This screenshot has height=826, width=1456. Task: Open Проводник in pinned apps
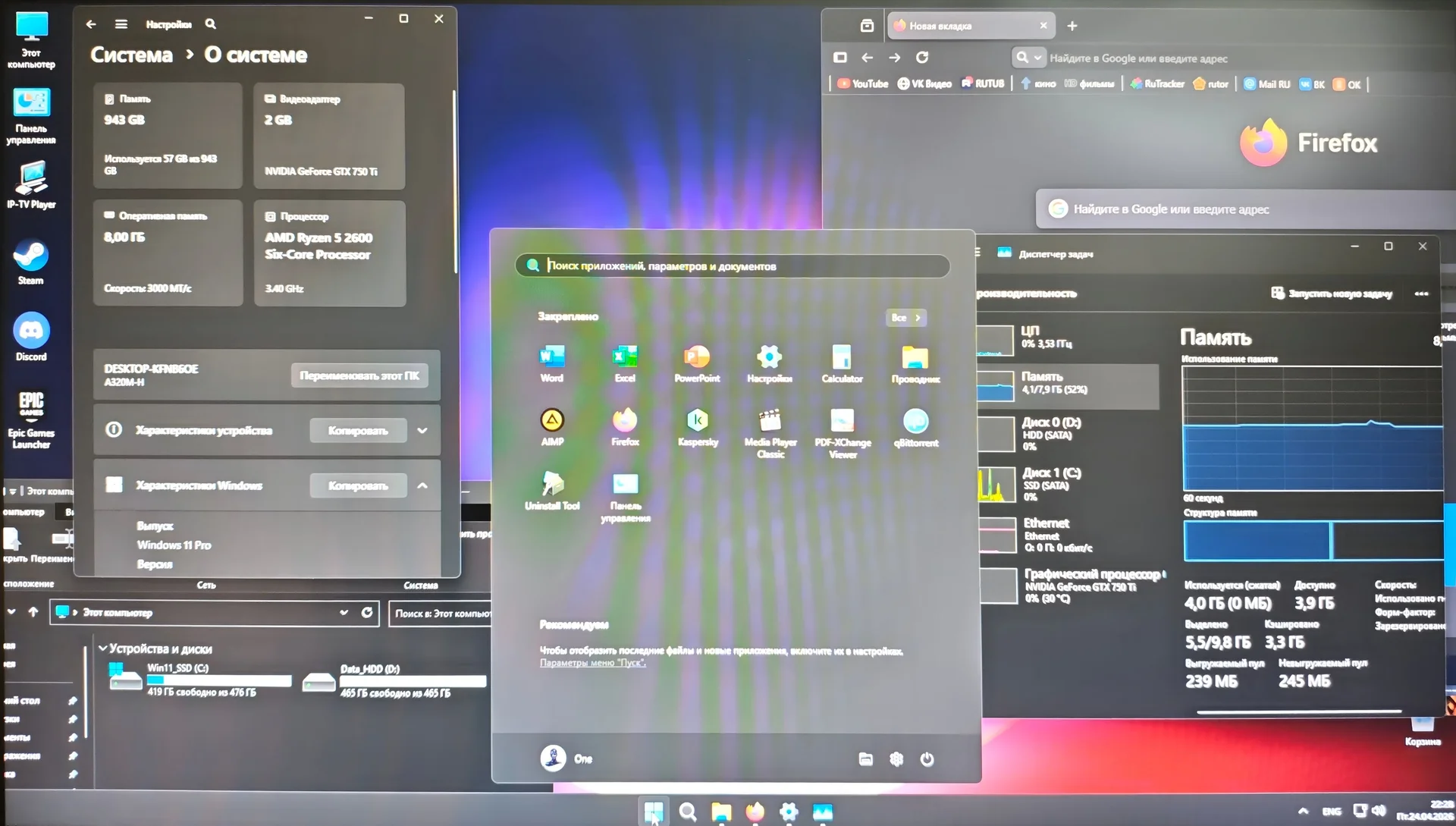click(915, 363)
